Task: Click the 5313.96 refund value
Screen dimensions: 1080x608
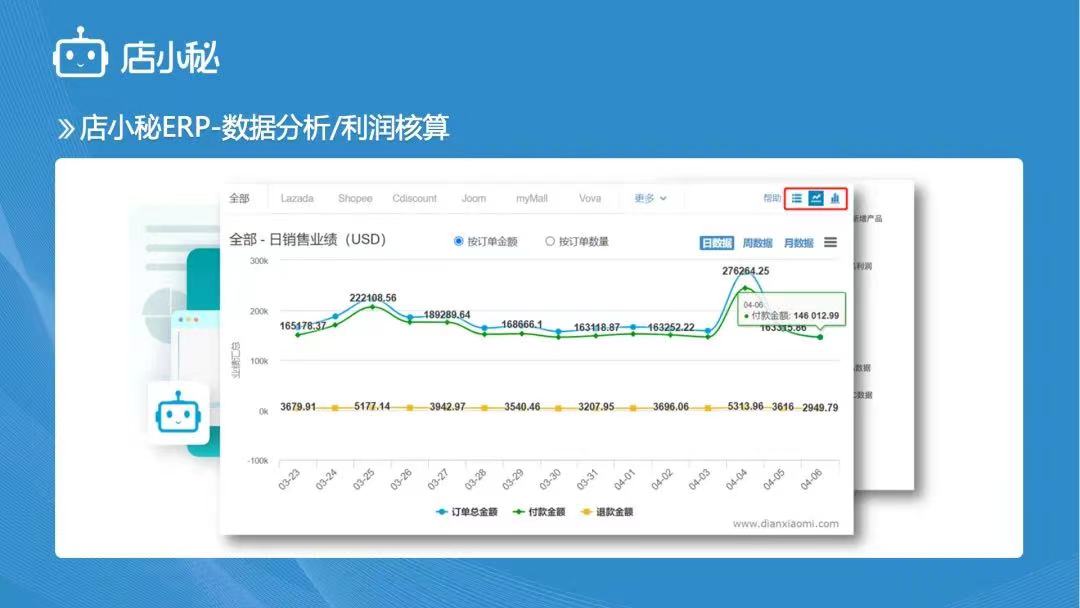Action: click(745, 406)
